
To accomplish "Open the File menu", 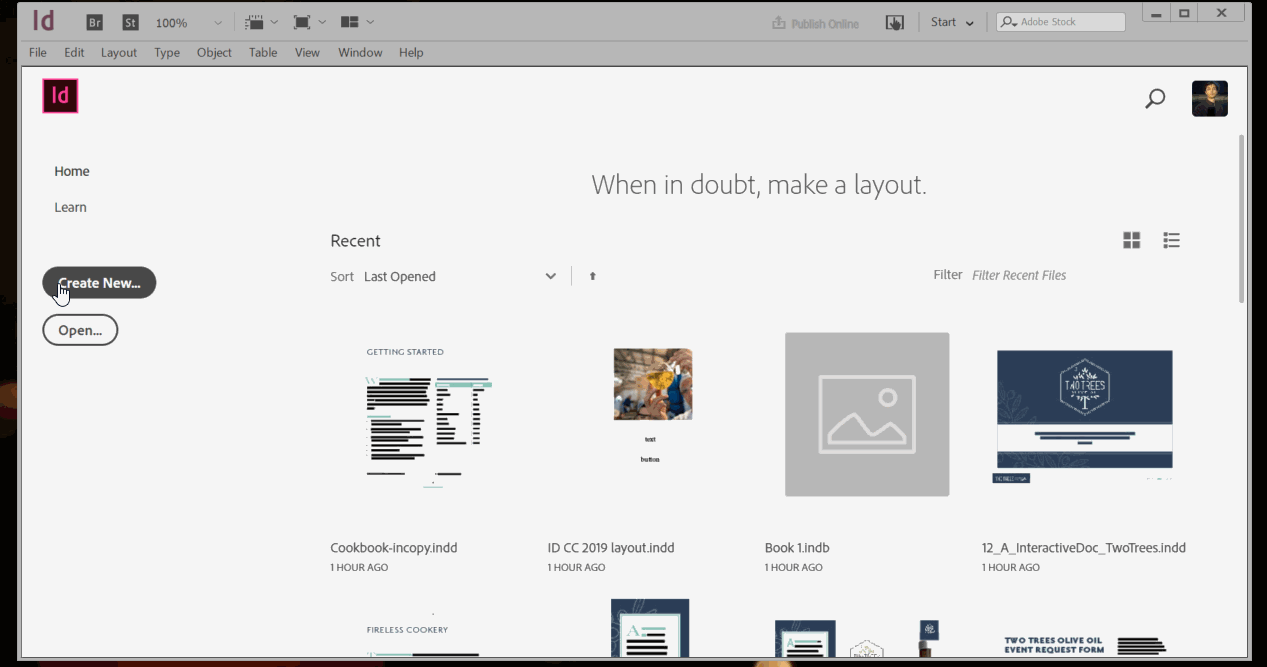I will [x=38, y=52].
